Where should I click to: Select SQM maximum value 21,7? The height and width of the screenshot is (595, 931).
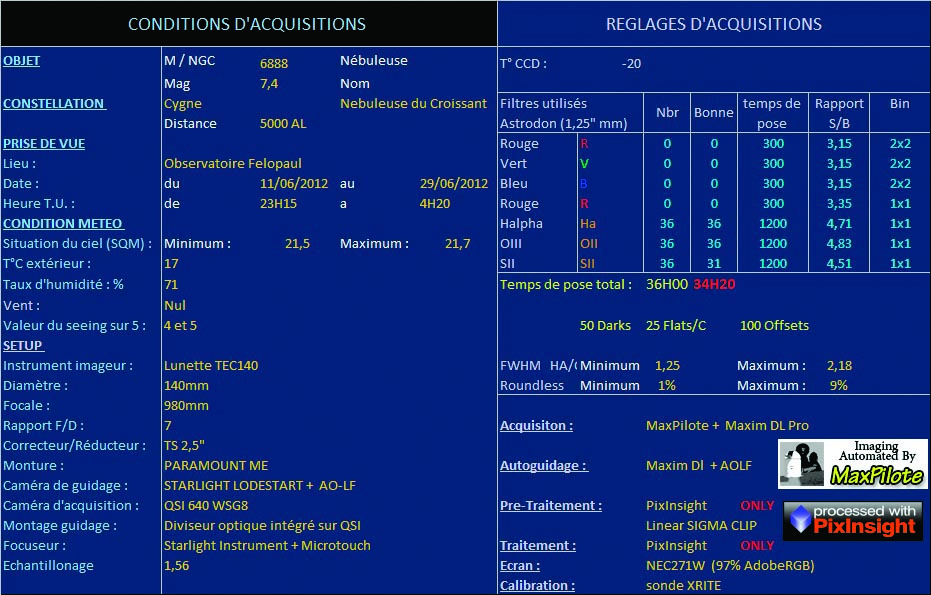tap(457, 243)
